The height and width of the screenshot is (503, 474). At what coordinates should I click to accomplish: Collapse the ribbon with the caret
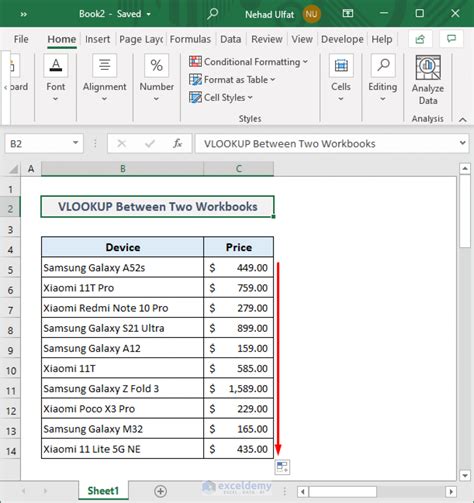click(463, 120)
